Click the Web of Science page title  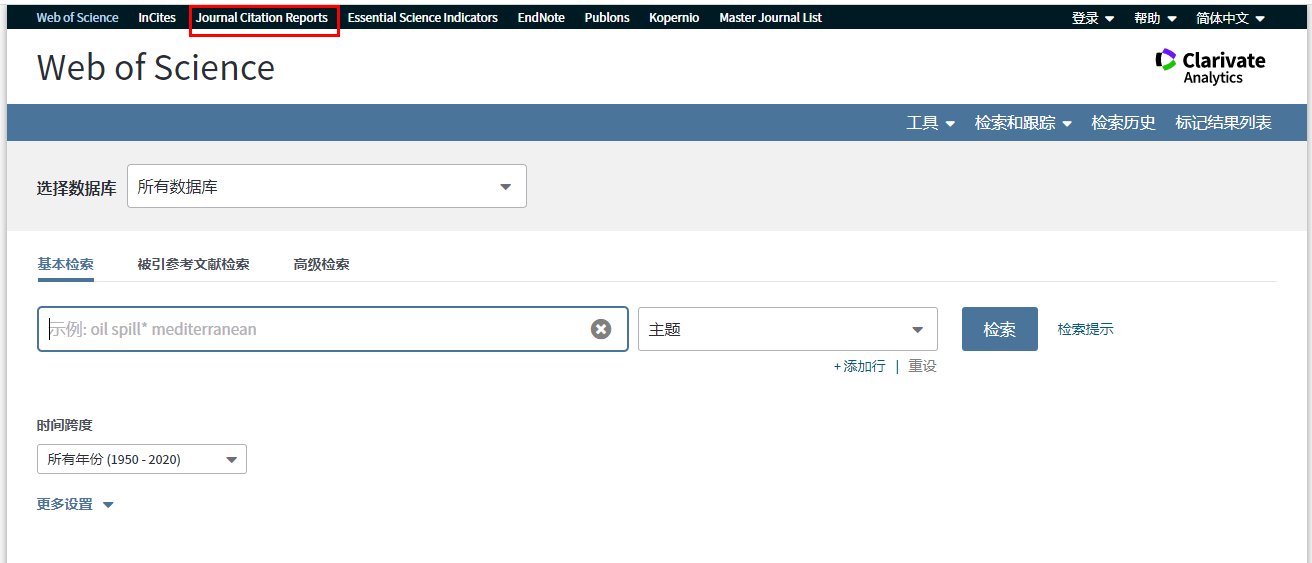(156, 67)
